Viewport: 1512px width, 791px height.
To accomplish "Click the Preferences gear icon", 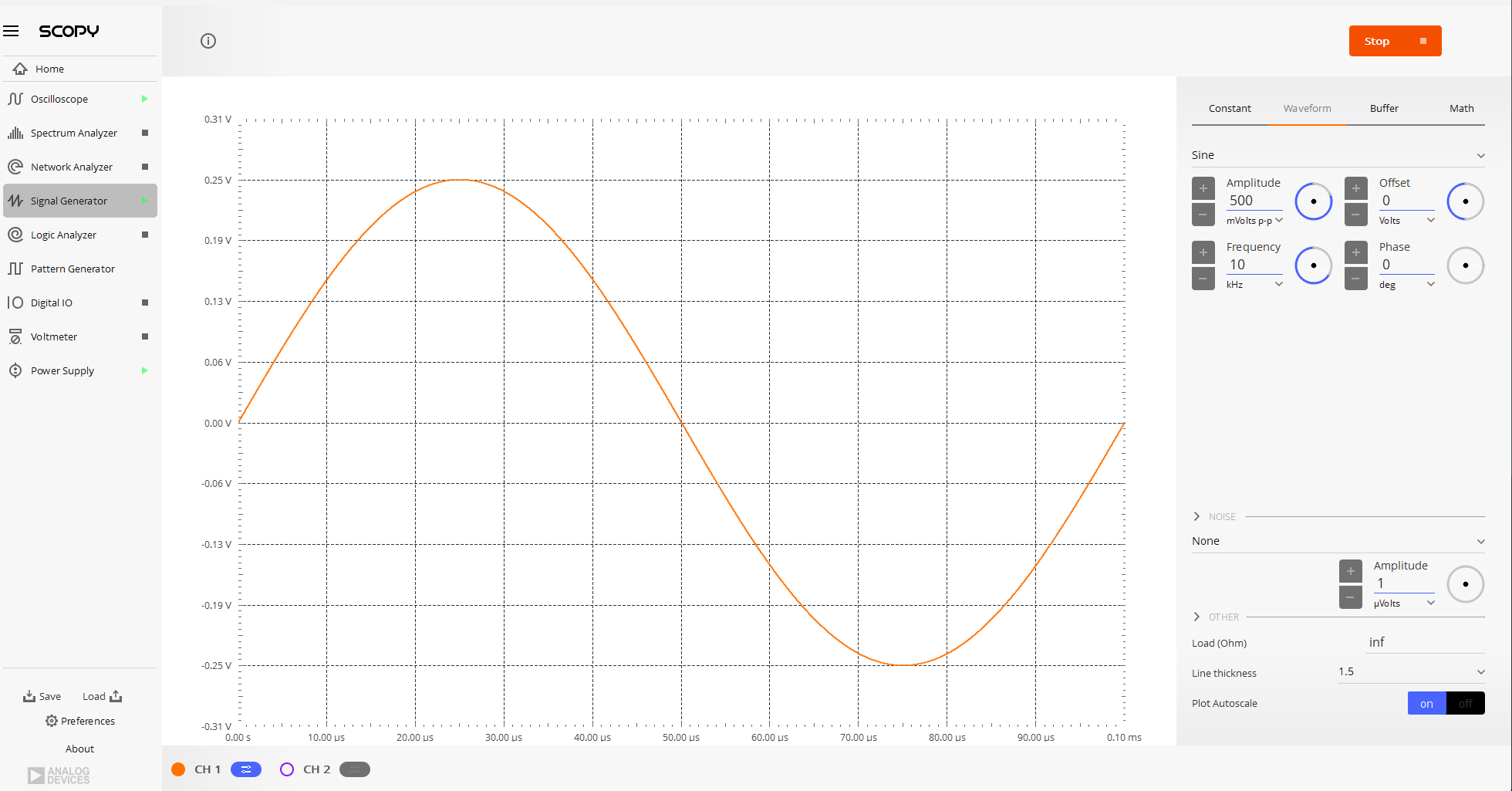I will pyautogui.click(x=52, y=721).
